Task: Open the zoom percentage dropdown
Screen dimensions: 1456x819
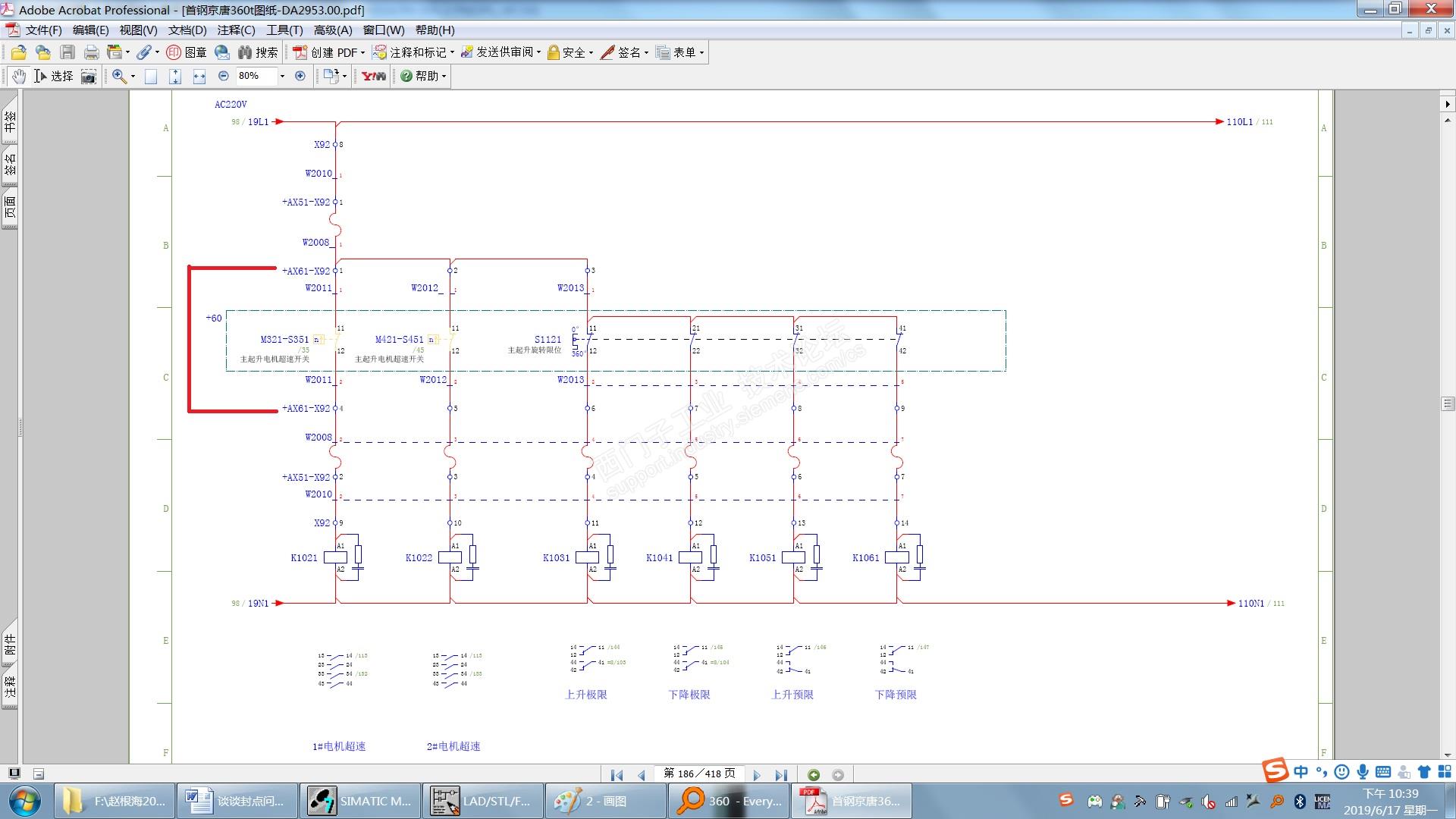Action: coord(282,76)
